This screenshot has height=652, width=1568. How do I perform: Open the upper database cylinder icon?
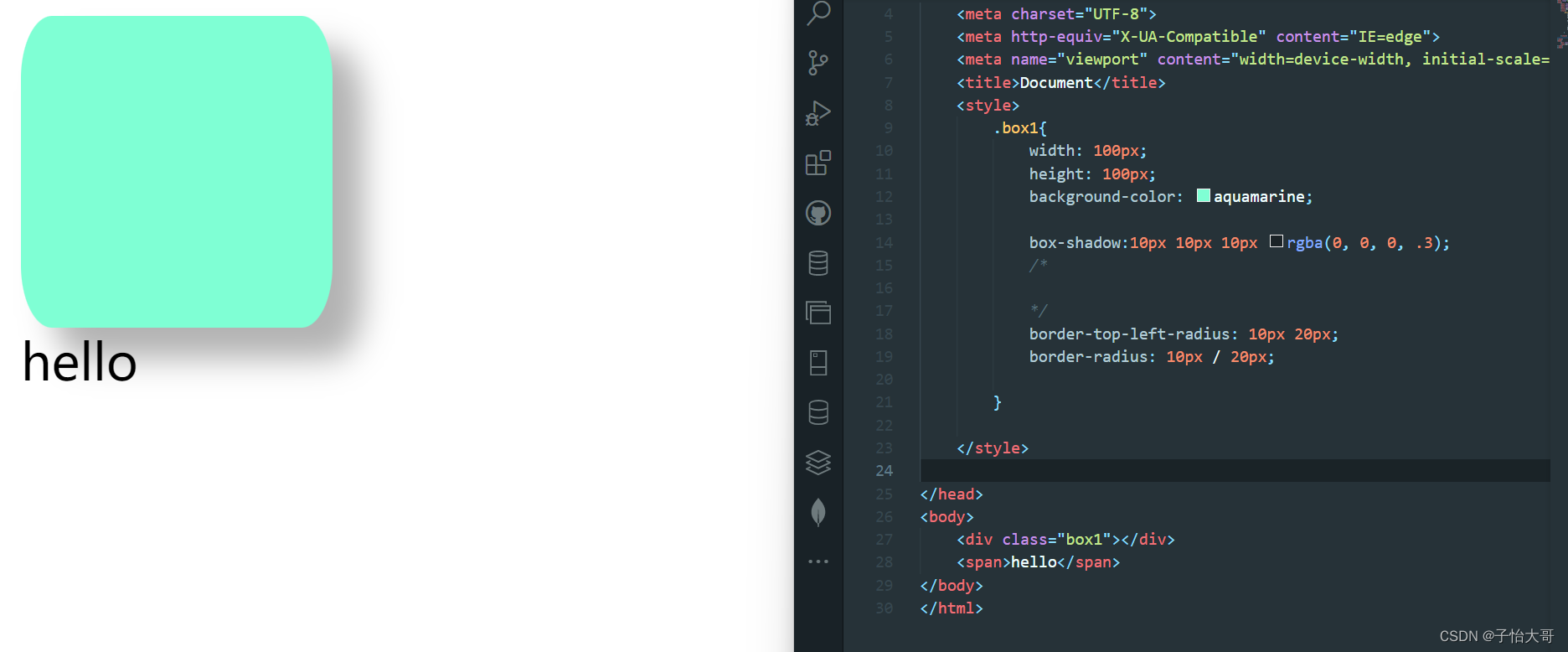point(818,263)
